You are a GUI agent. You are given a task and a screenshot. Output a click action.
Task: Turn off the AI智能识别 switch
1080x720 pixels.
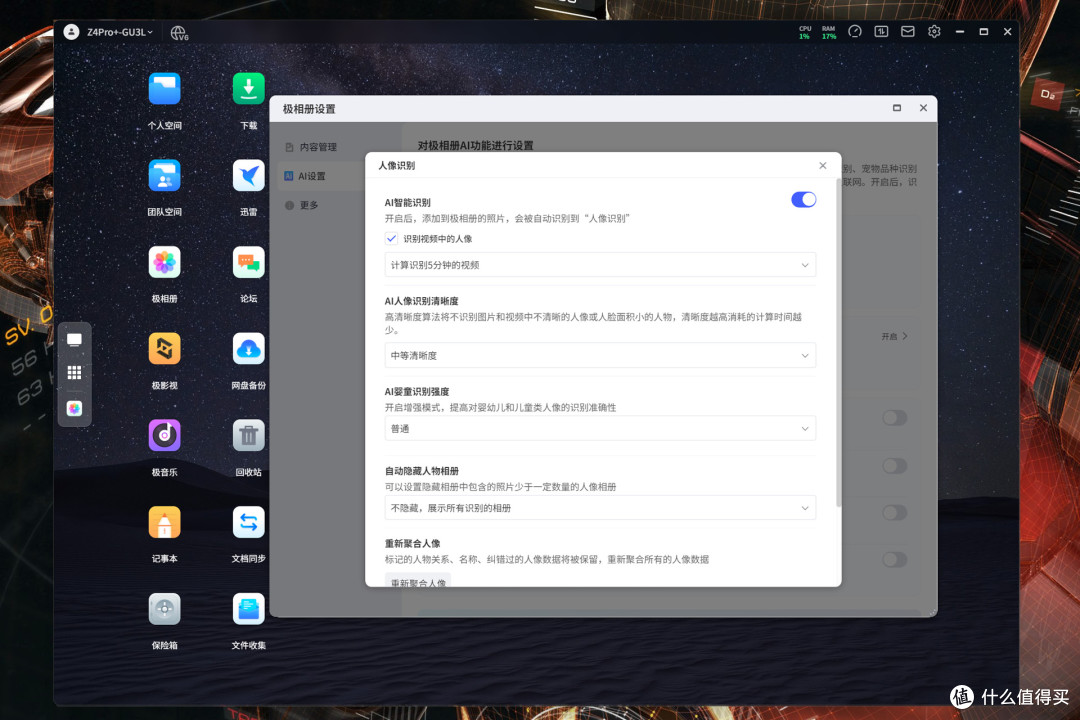point(804,200)
